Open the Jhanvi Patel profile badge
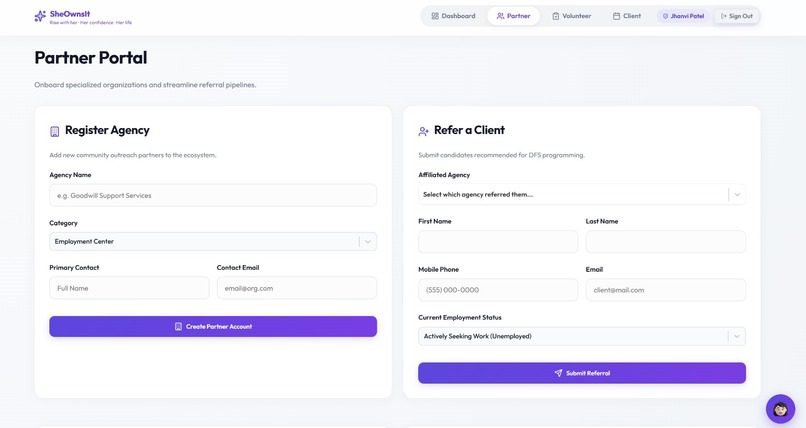The image size is (806, 428). coord(683,16)
